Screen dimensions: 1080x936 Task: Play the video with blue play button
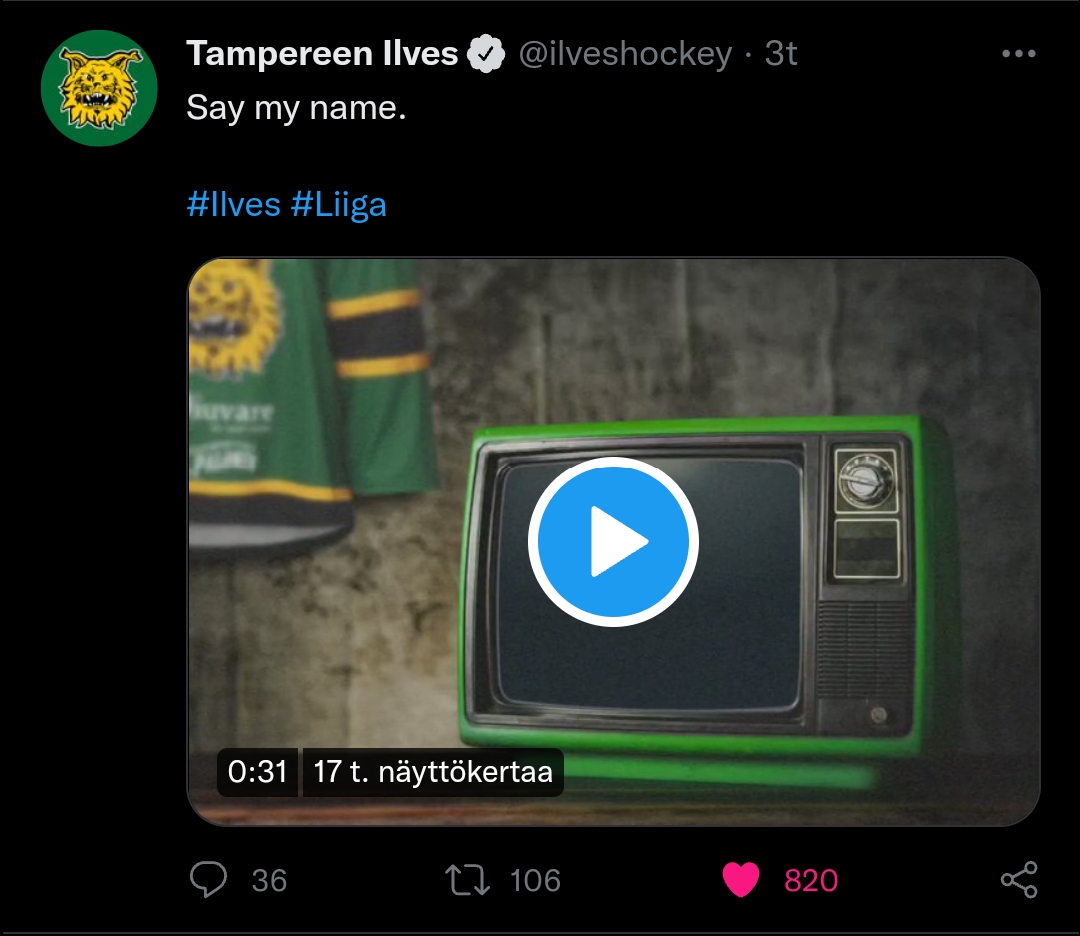click(x=613, y=542)
